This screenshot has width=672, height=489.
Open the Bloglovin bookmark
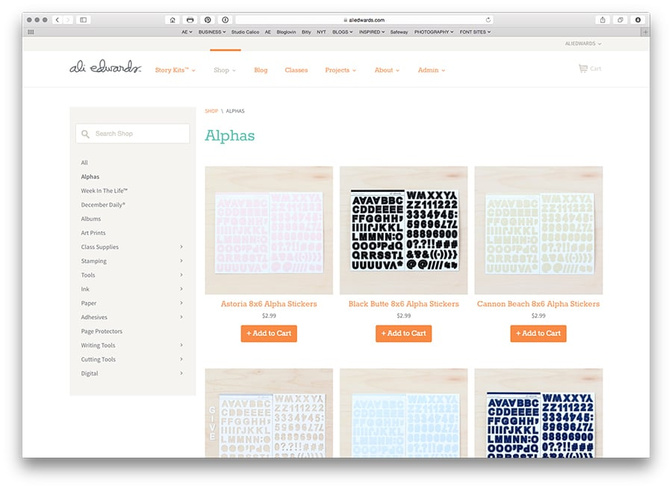286,32
